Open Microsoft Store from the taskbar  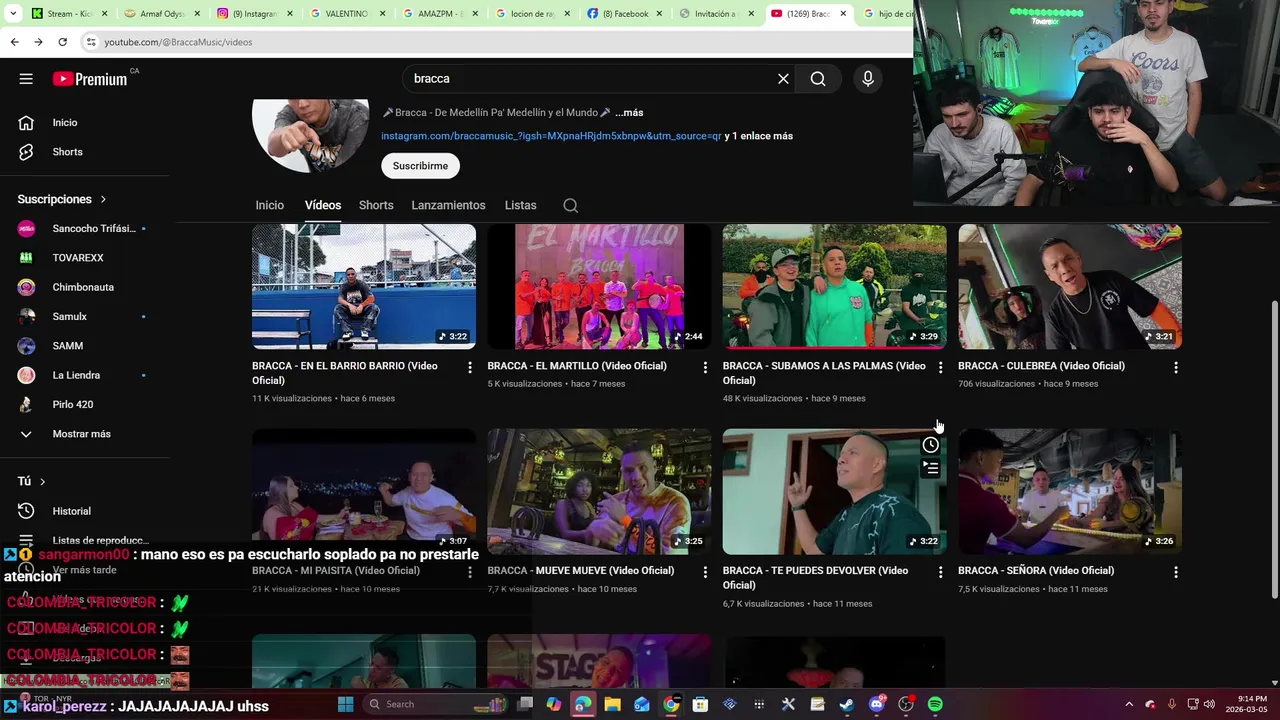(x=700, y=704)
